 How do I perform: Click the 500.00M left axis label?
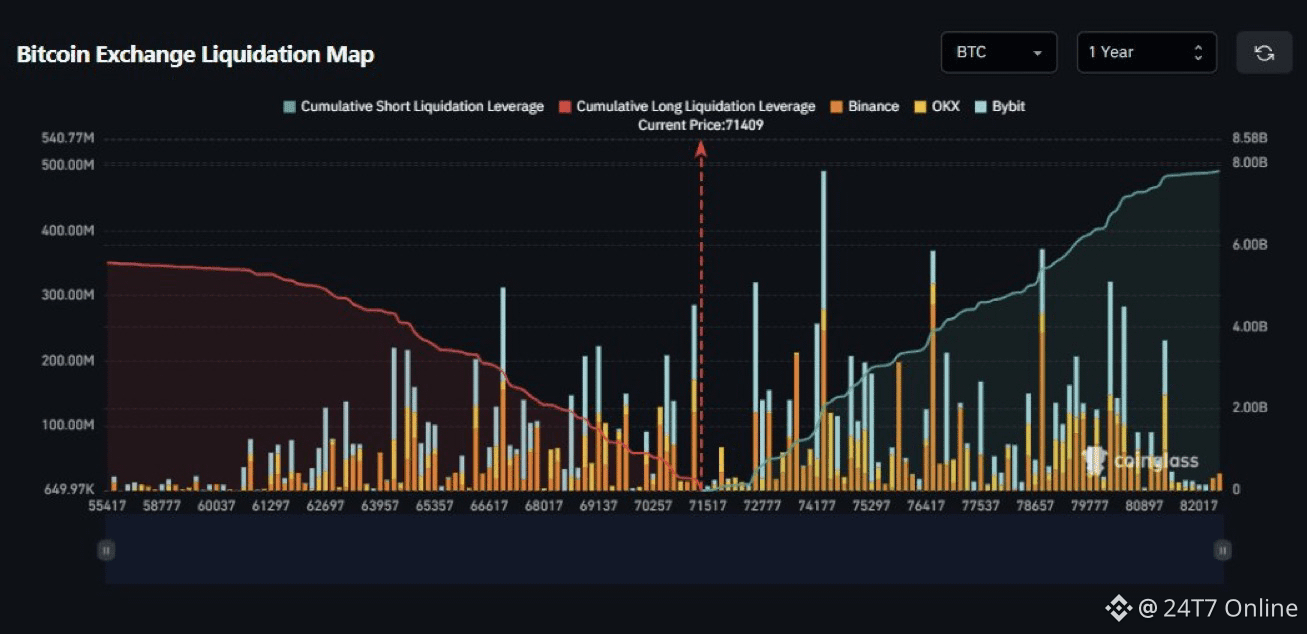pyautogui.click(x=68, y=165)
